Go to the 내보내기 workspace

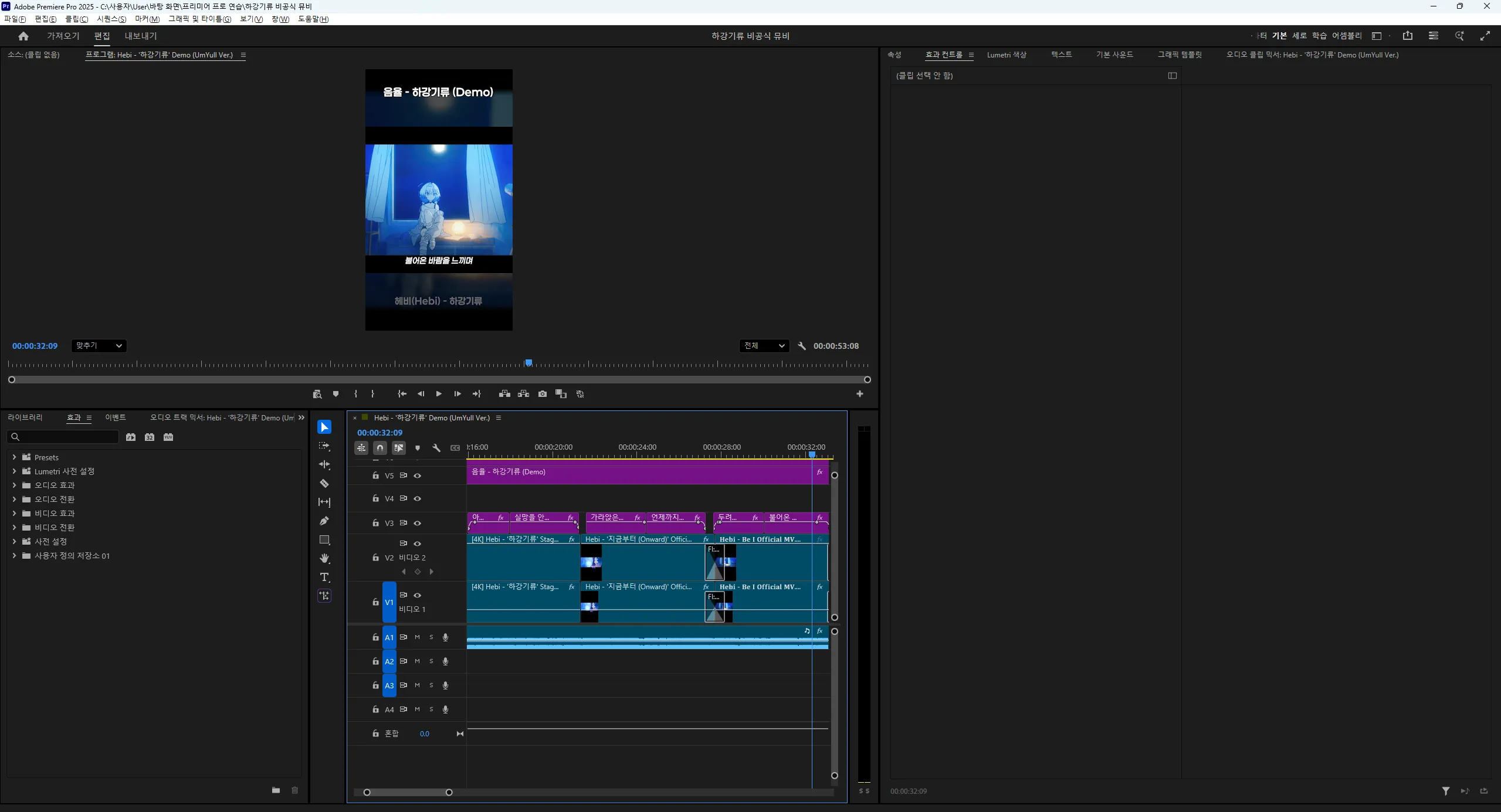pos(141,36)
